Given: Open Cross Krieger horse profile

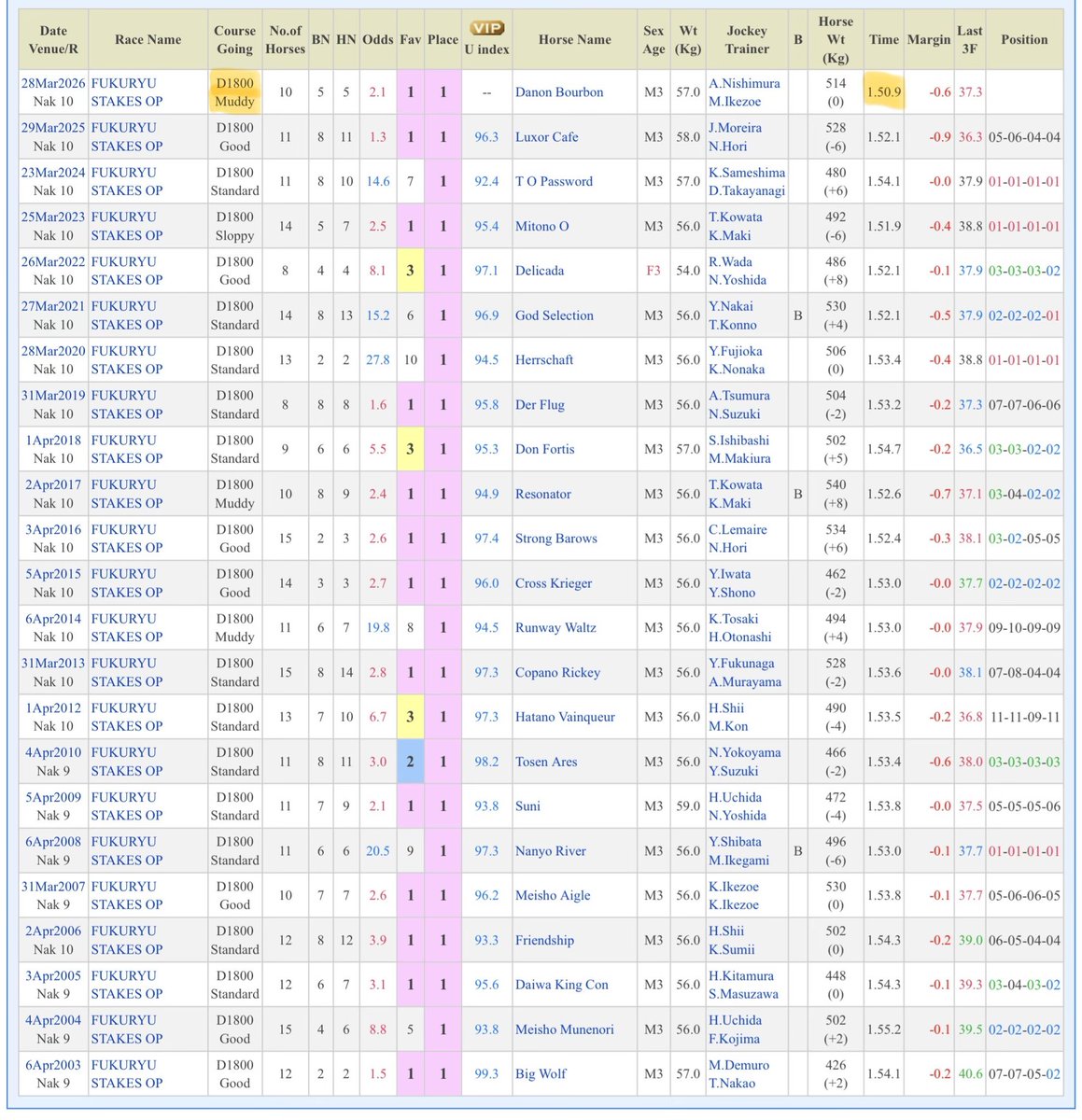Looking at the screenshot, I should coord(554,583).
